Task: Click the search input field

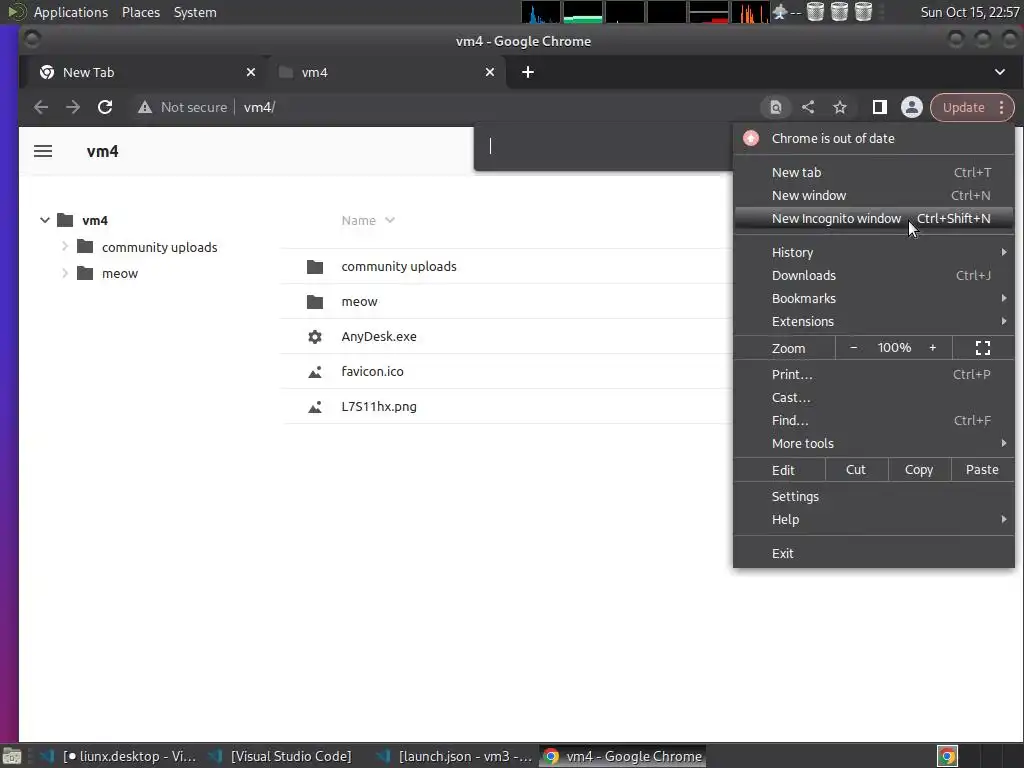Action: click(604, 146)
